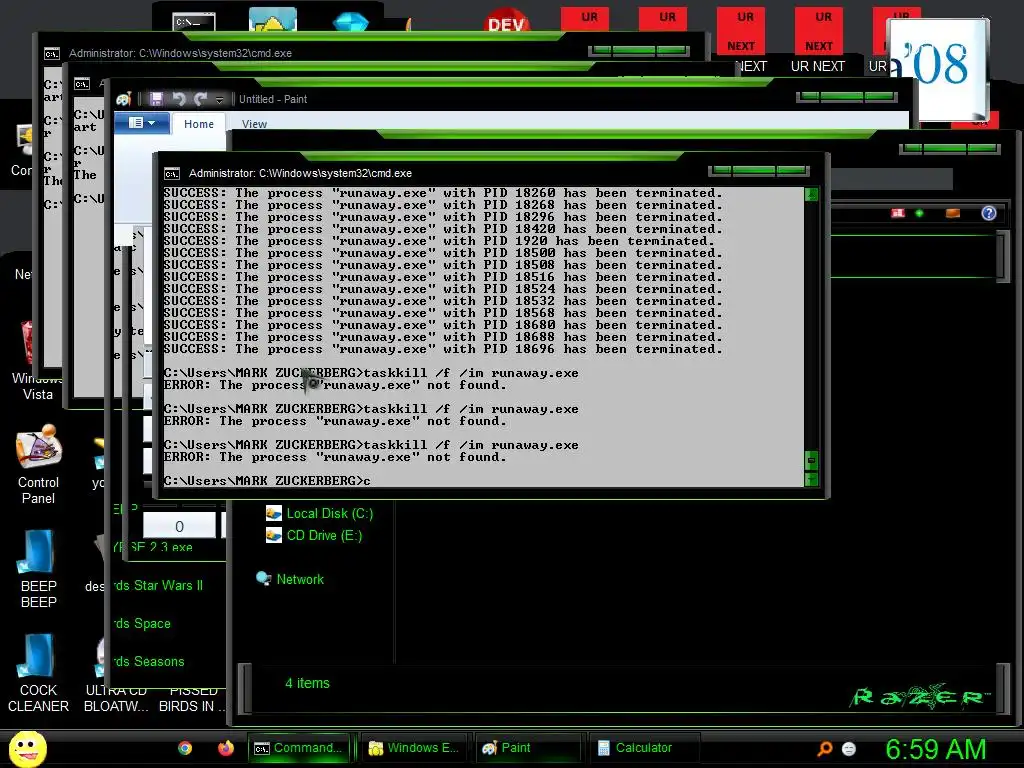Viewport: 1024px width, 768px height.
Task: Open the smiley-face Start button
Action: [x=27, y=748]
